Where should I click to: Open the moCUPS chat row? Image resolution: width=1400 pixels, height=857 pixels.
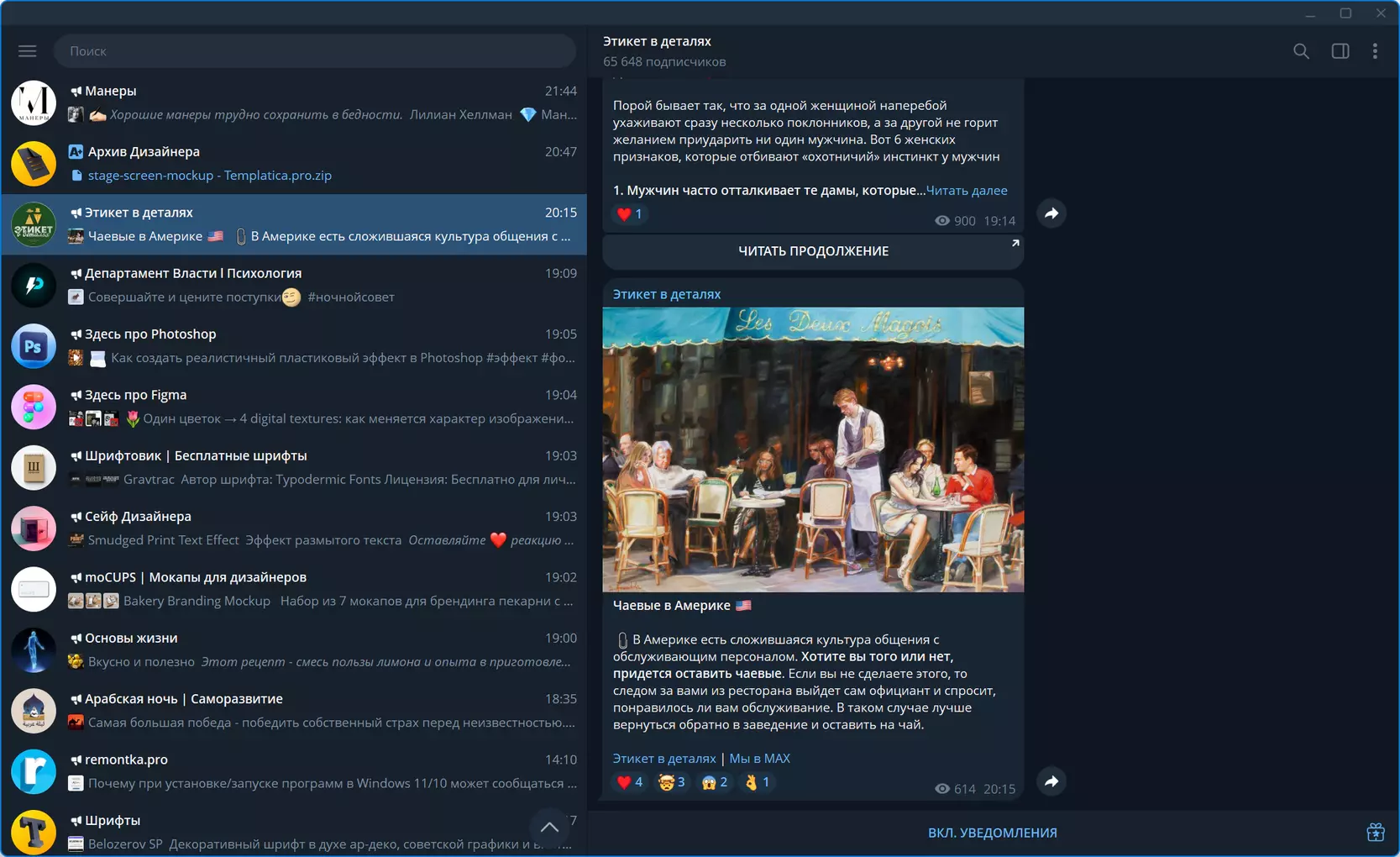294,589
